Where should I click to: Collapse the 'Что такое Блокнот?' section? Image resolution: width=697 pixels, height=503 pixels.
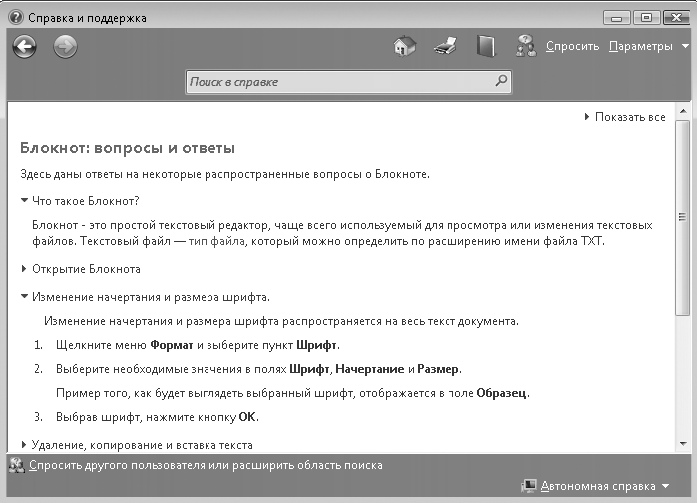(85, 201)
